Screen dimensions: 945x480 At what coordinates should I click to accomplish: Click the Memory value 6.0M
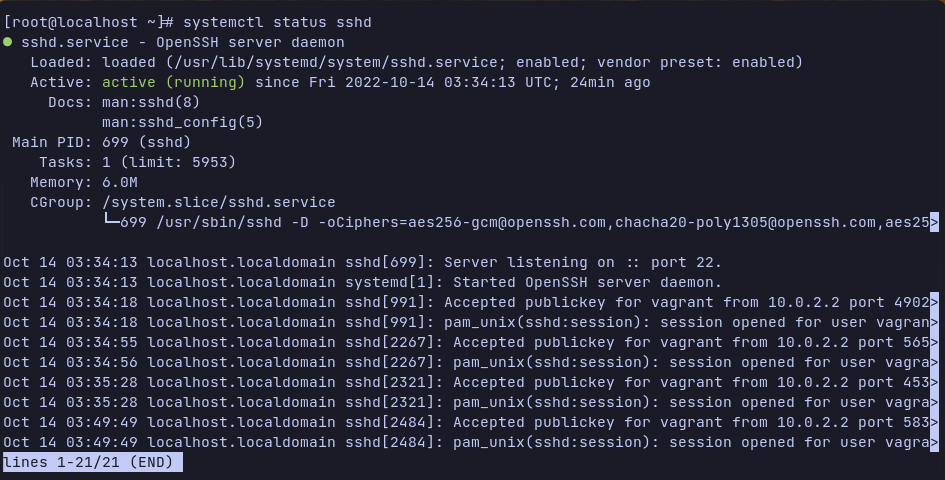coord(120,182)
